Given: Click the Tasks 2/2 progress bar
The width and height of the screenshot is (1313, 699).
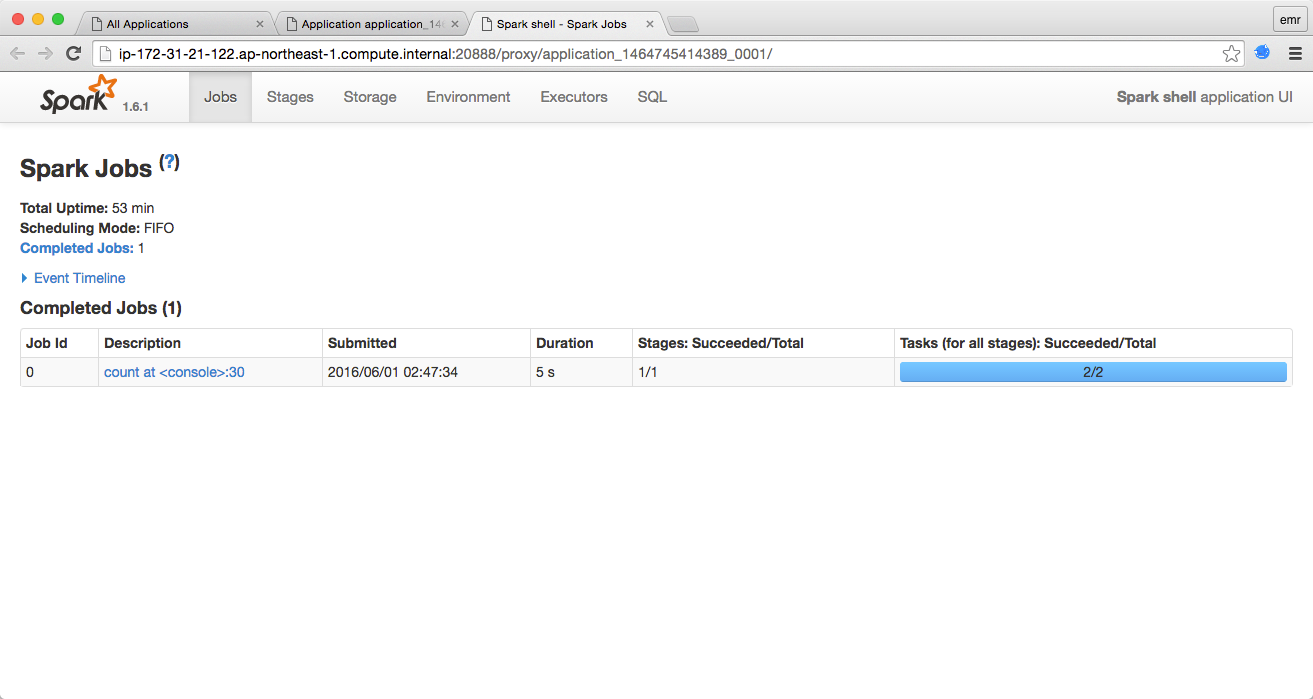Looking at the screenshot, I should tap(1093, 371).
